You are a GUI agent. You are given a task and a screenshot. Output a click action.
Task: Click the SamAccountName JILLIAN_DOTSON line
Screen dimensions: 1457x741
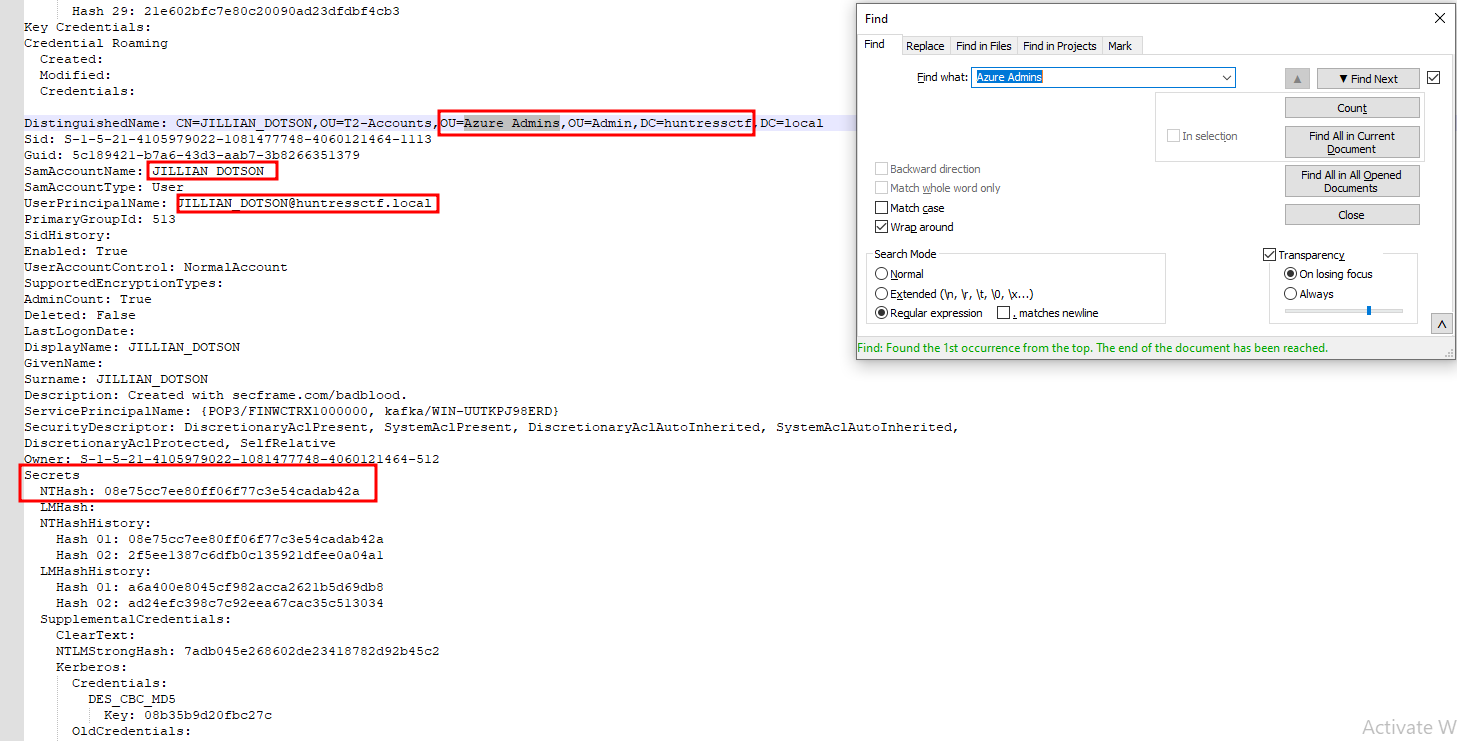pyautogui.click(x=144, y=171)
